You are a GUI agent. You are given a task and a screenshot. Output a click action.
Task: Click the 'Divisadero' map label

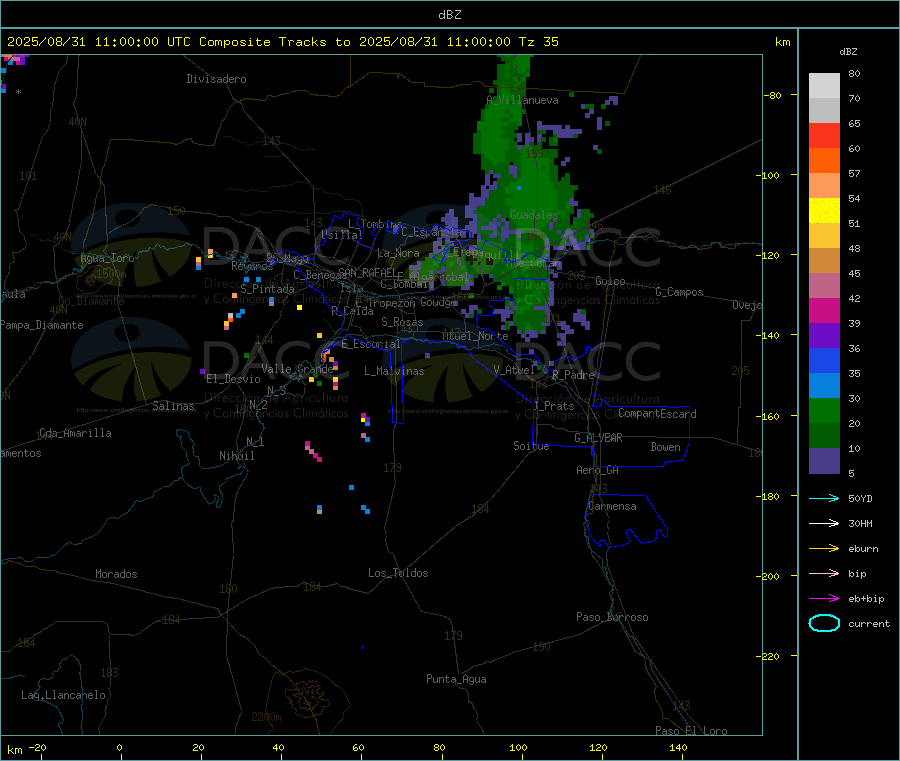tap(216, 79)
